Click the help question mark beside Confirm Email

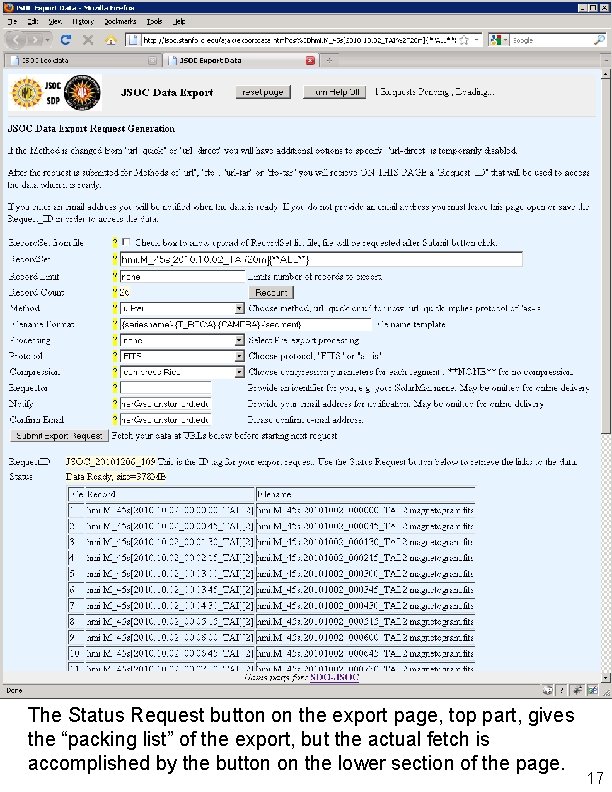point(115,419)
